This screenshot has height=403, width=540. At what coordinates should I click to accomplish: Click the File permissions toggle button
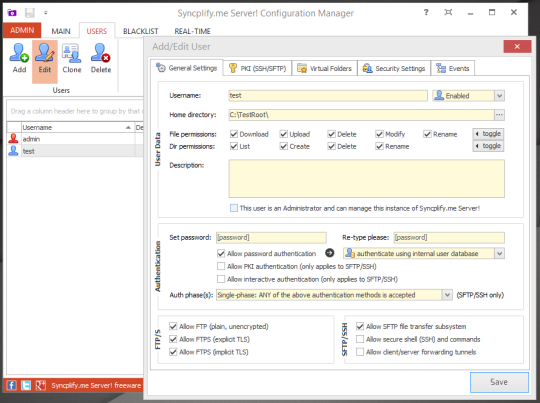(x=488, y=134)
